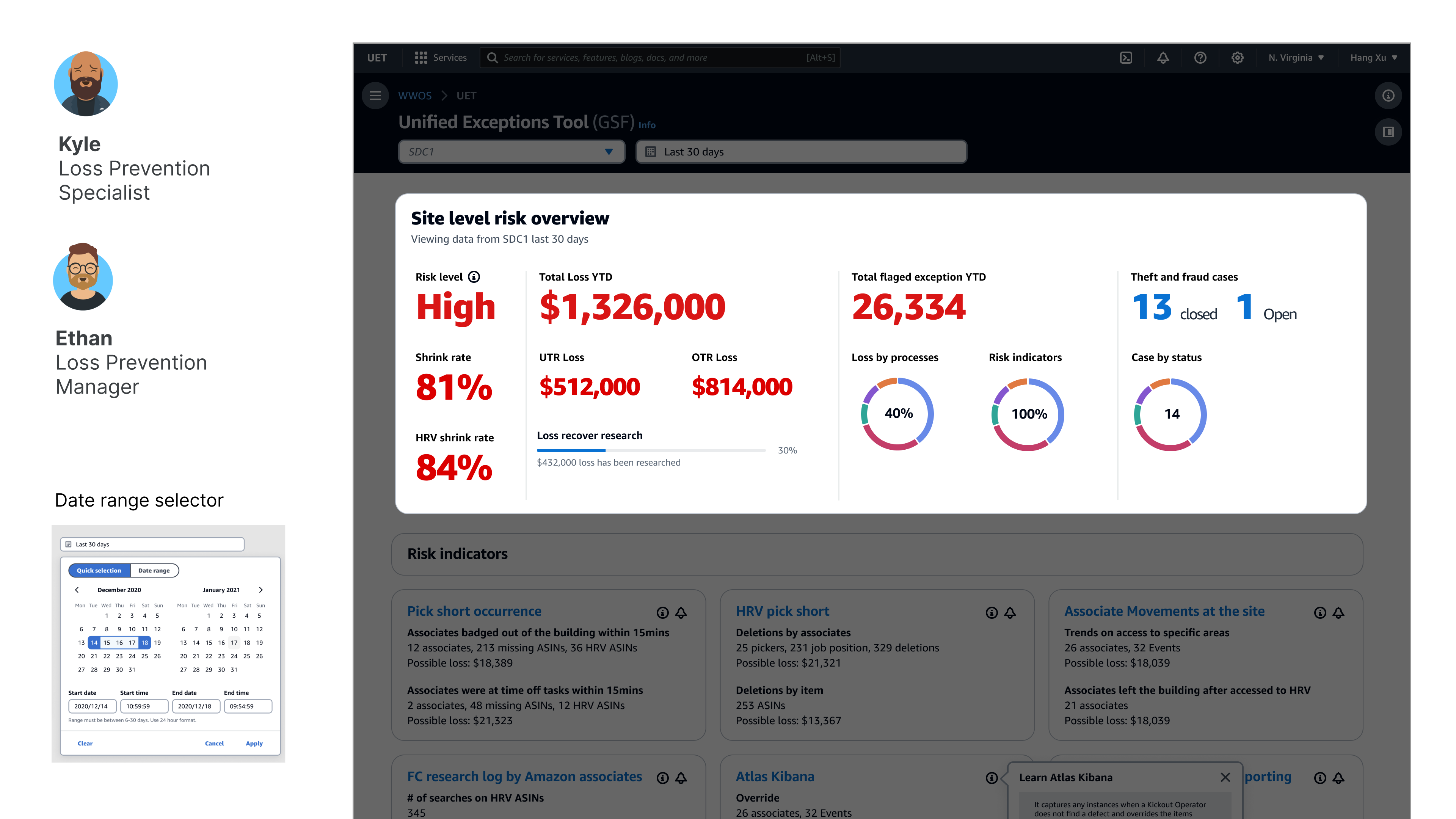The width and height of the screenshot is (1456, 819).
Task: Open the N. Virginia region dropdown
Action: (x=1296, y=58)
